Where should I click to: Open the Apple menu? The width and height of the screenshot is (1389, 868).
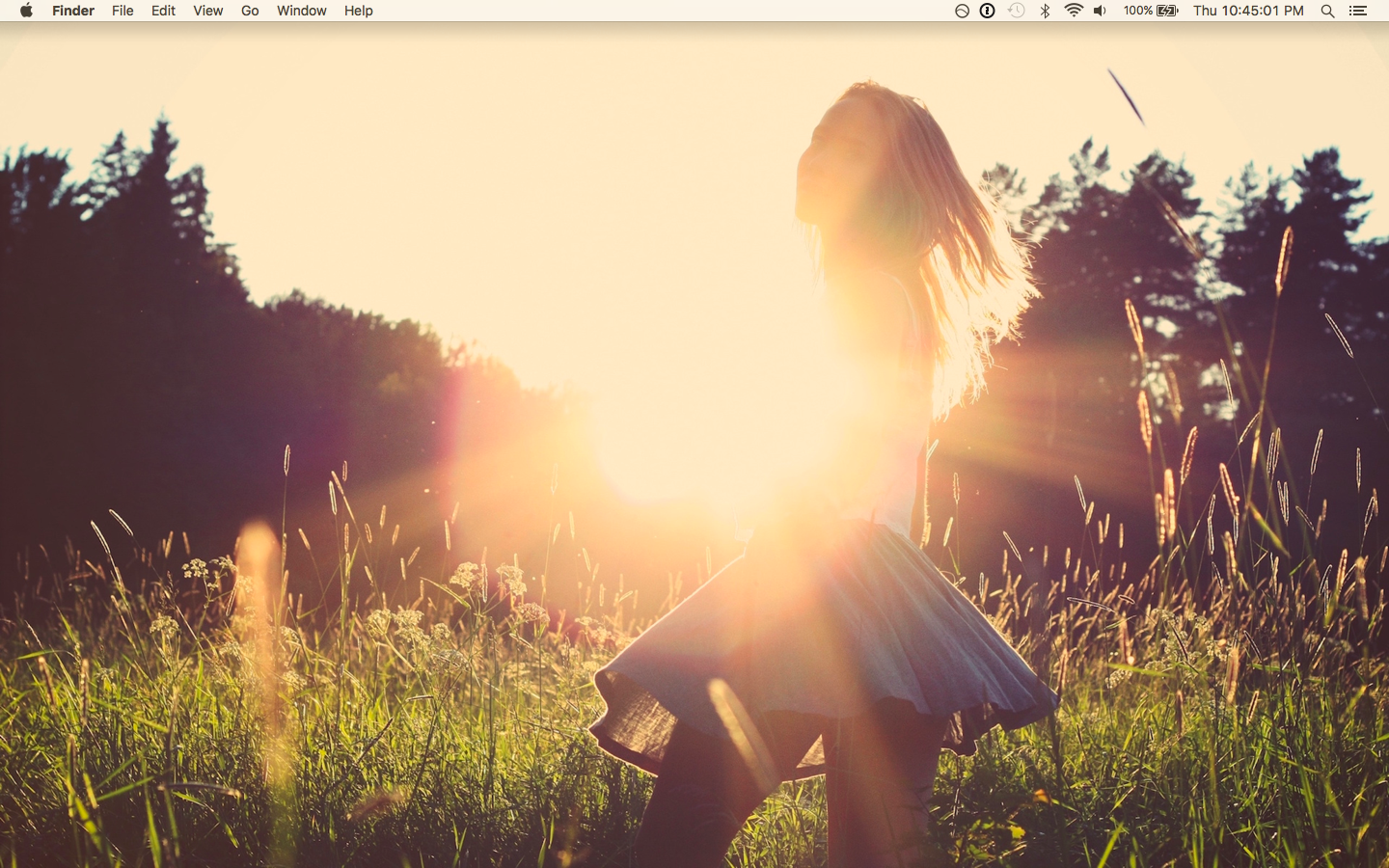26,11
